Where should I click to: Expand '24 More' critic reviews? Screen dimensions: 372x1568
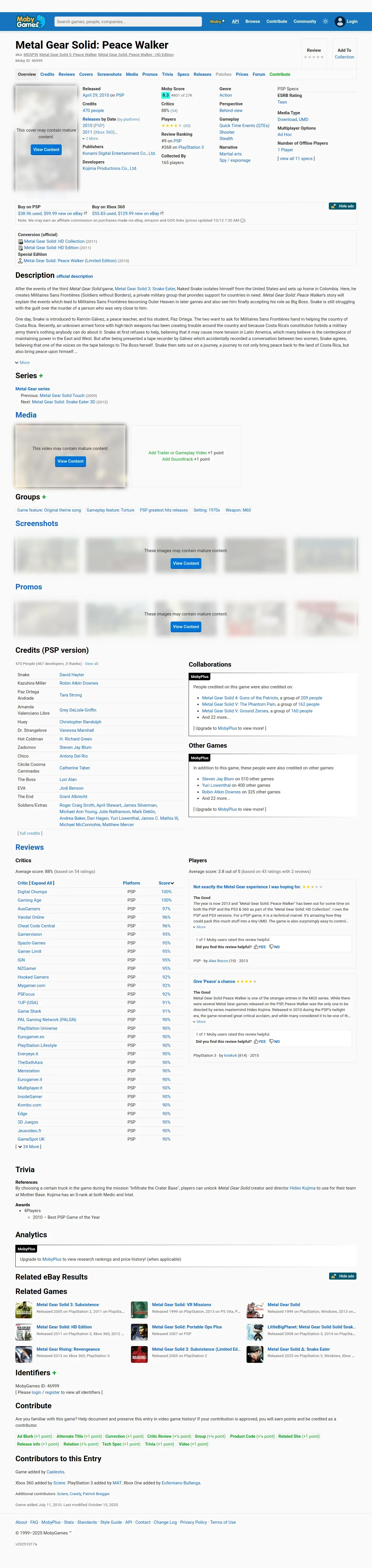pyautogui.click(x=29, y=1146)
